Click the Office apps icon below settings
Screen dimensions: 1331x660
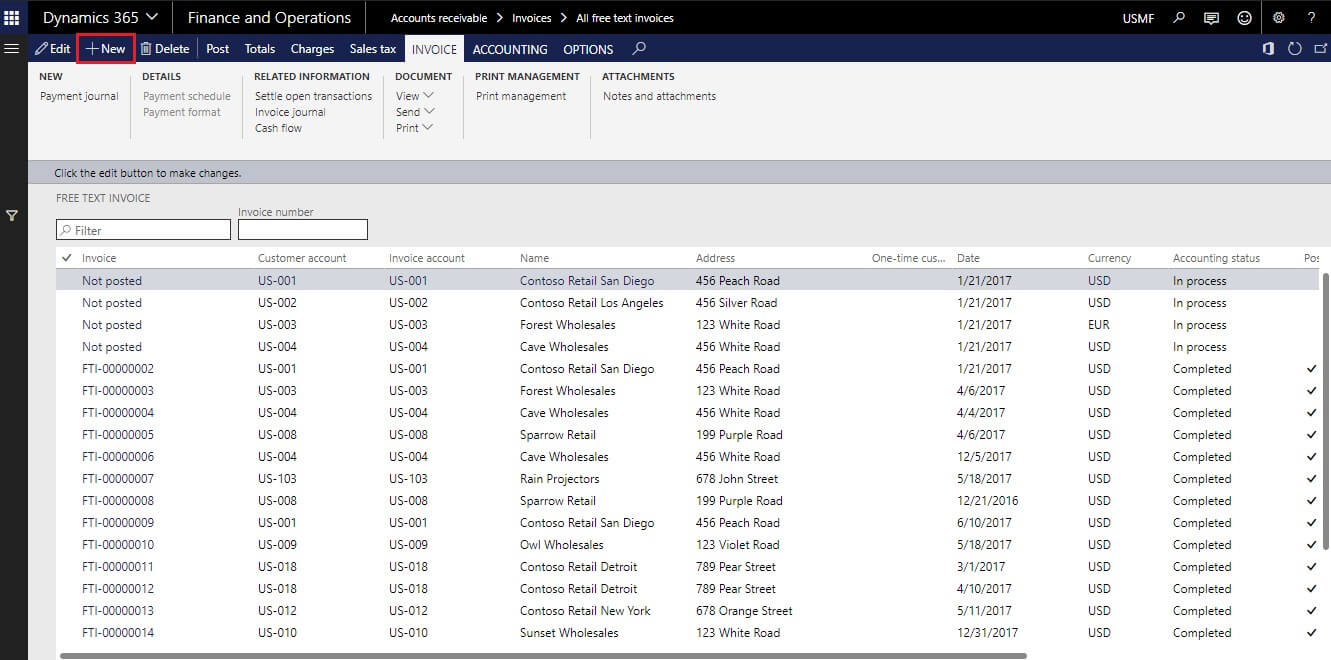1267,48
